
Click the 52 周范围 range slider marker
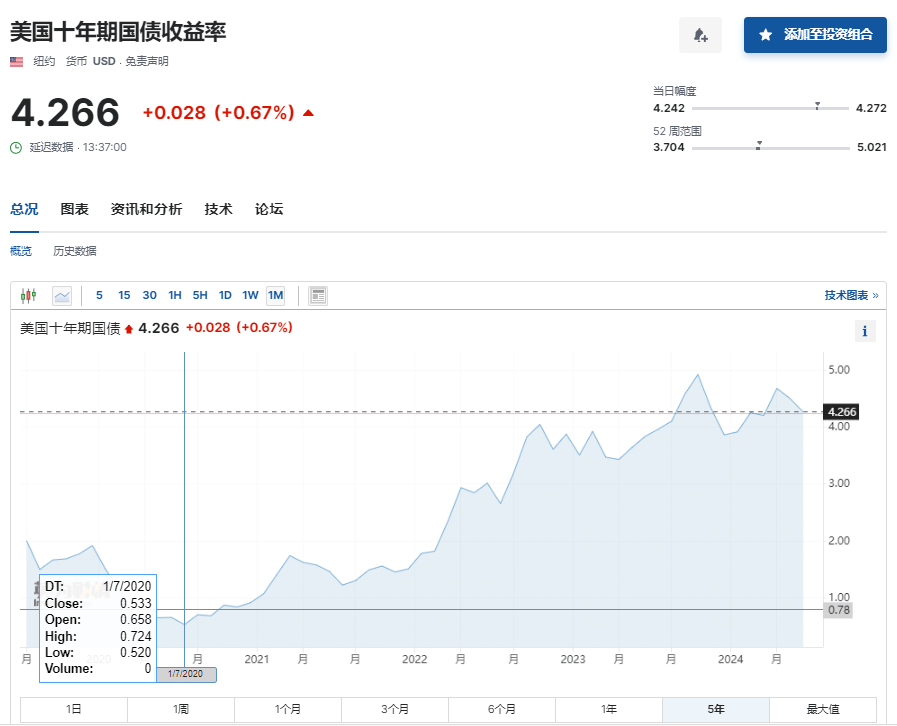click(759, 146)
